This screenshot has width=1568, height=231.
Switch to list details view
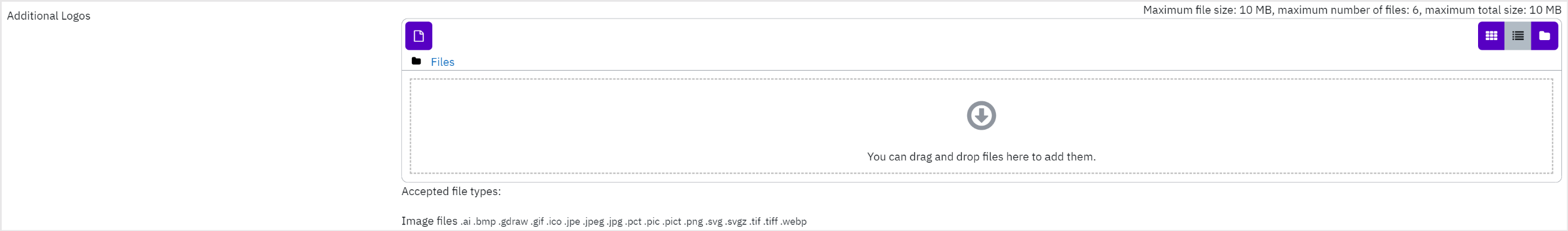coord(1518,36)
